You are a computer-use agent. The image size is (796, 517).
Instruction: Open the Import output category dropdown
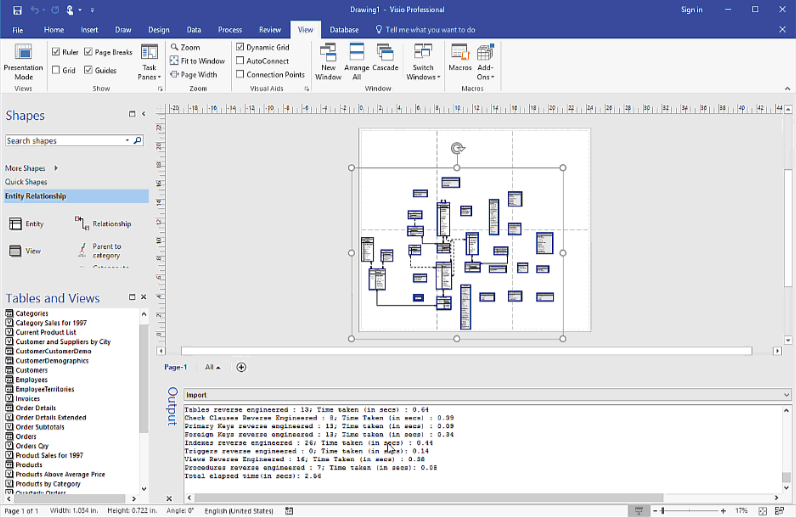click(x=786, y=395)
